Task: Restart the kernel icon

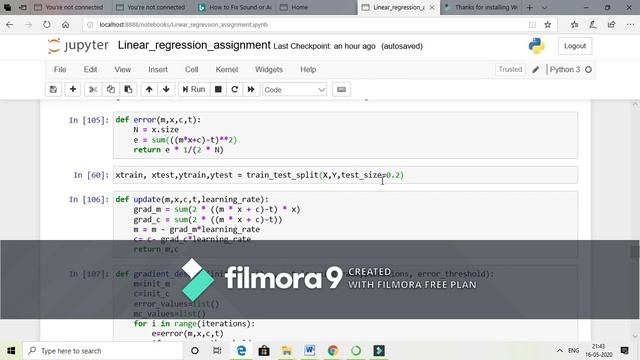Action: point(235,89)
